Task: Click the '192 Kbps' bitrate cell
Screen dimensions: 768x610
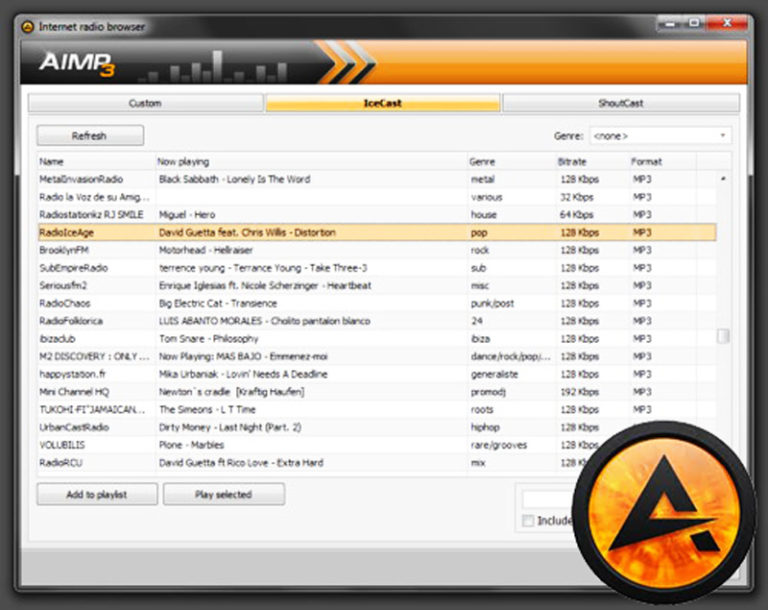Action: click(x=579, y=392)
